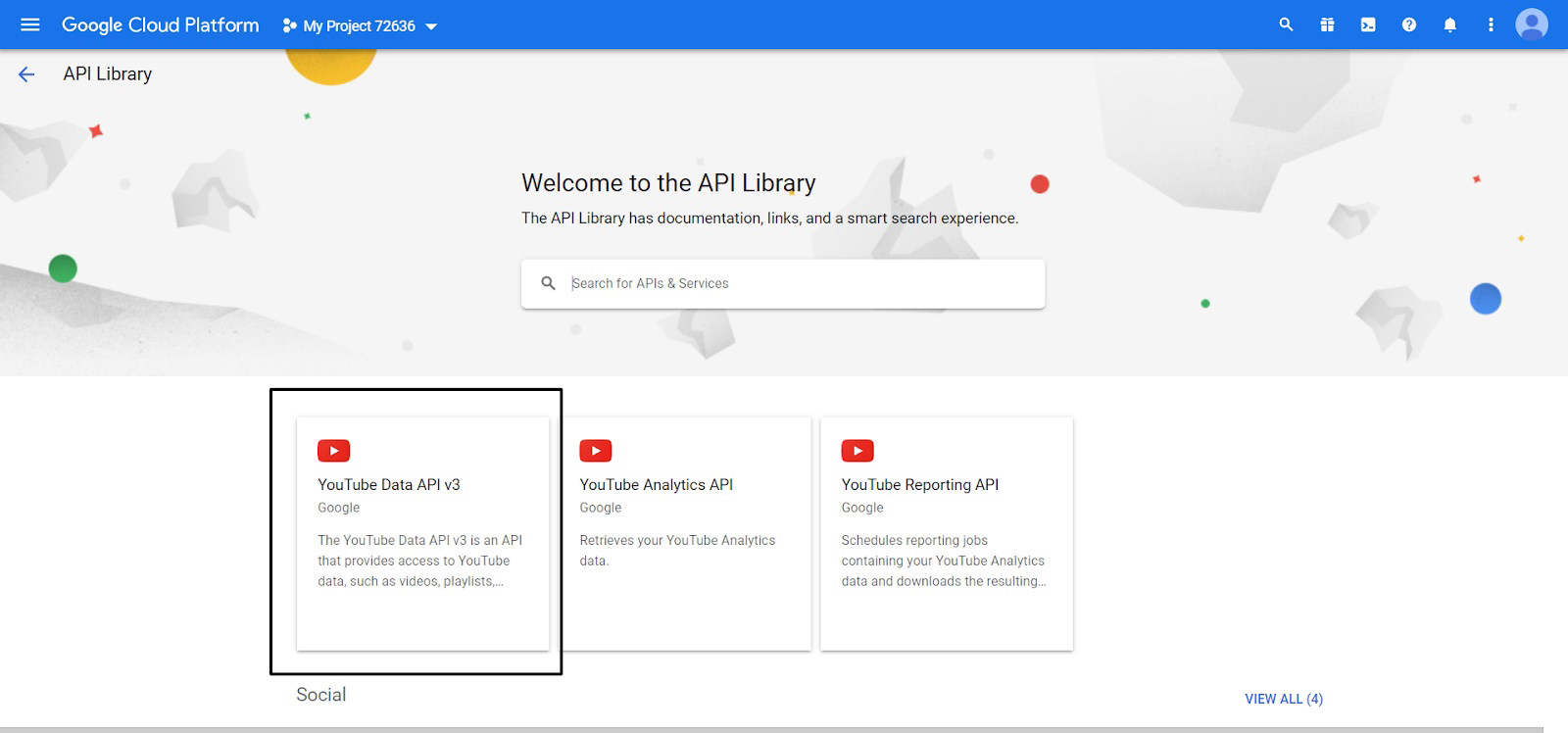Click the API Library subtitle about documentation and links

[x=770, y=218]
